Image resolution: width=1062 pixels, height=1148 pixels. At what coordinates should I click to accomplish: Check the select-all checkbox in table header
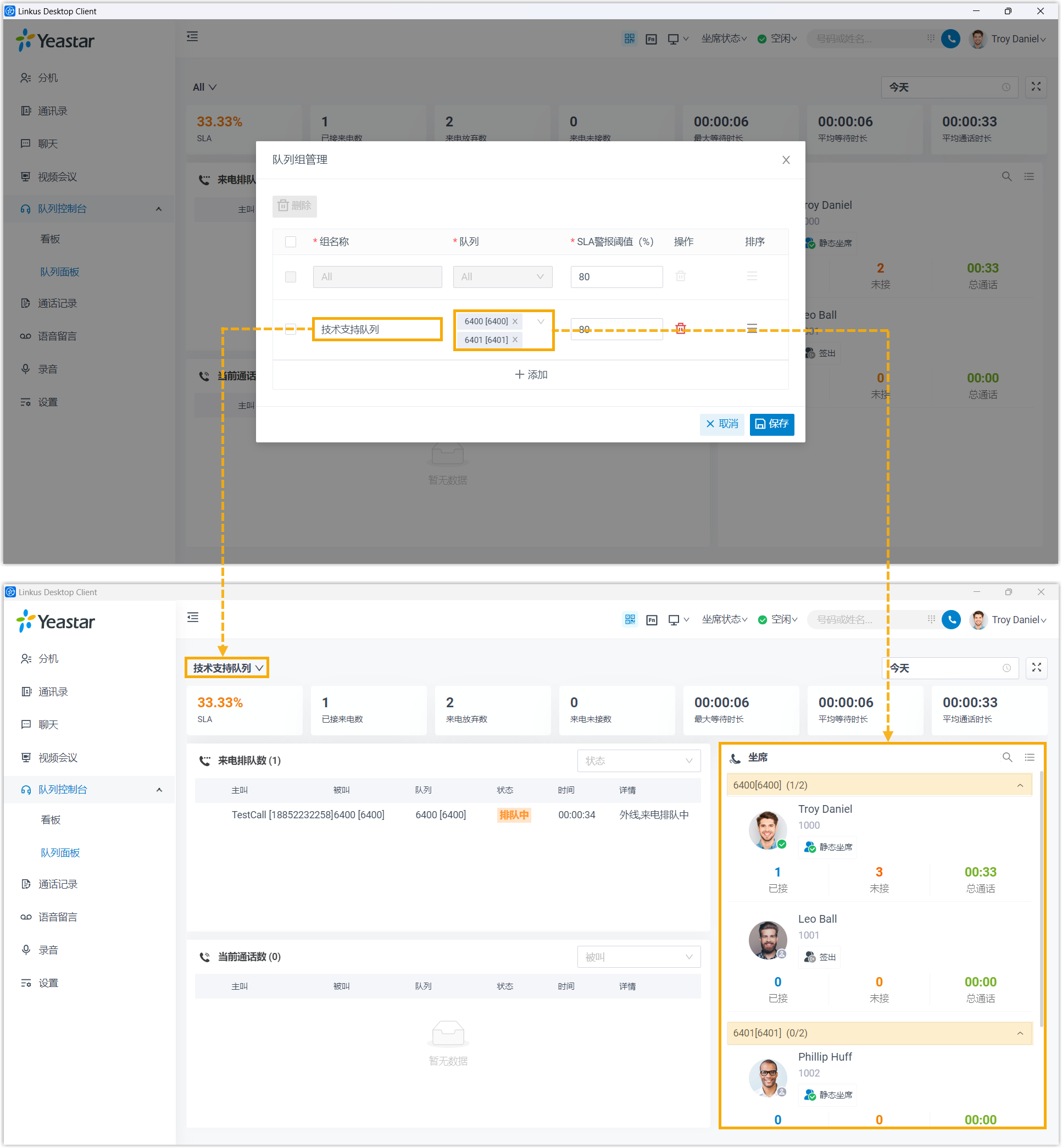291,241
